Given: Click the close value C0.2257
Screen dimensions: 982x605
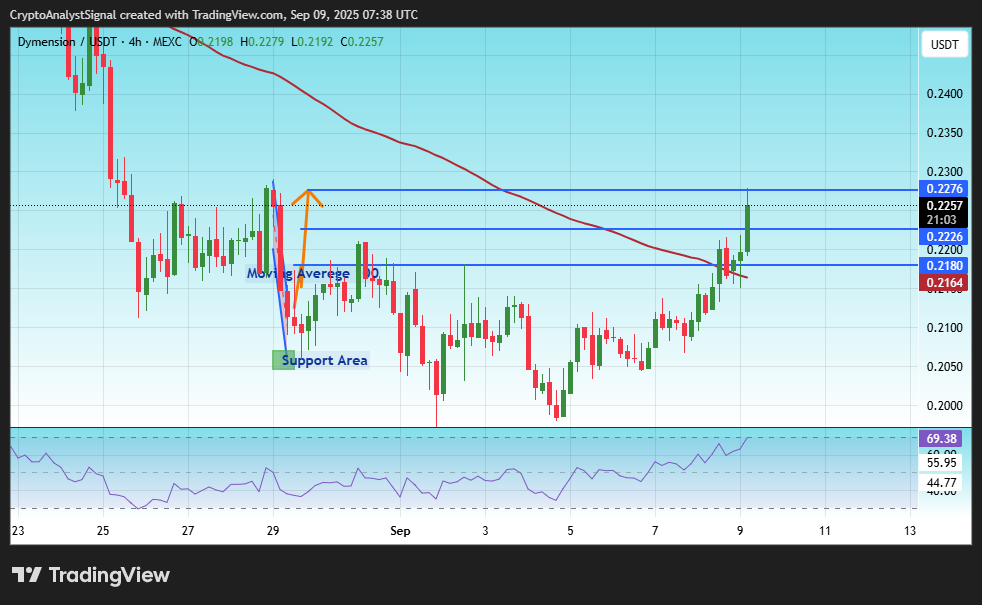Looking at the screenshot, I should tap(362, 42).
